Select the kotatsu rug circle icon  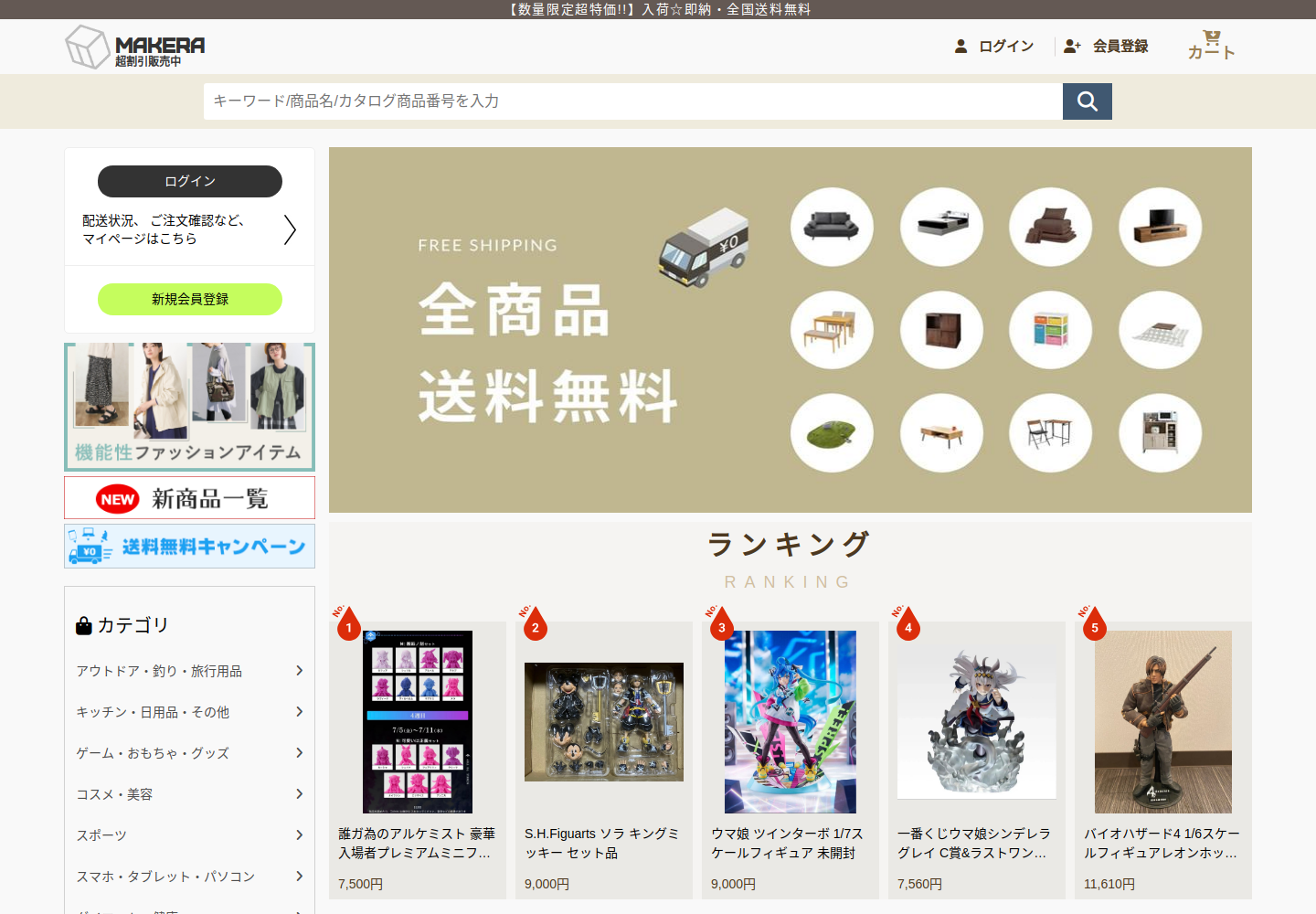(x=1161, y=330)
